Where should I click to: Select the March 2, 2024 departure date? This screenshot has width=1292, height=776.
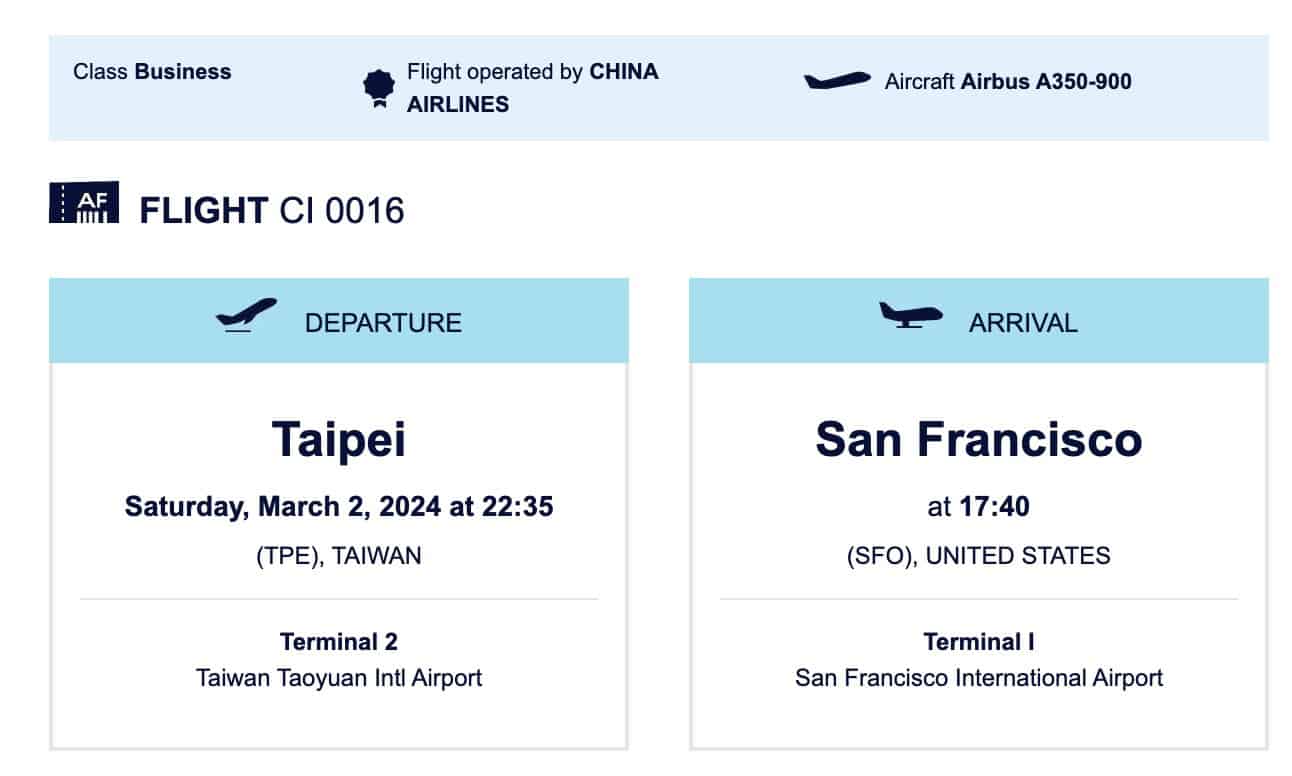[338, 506]
